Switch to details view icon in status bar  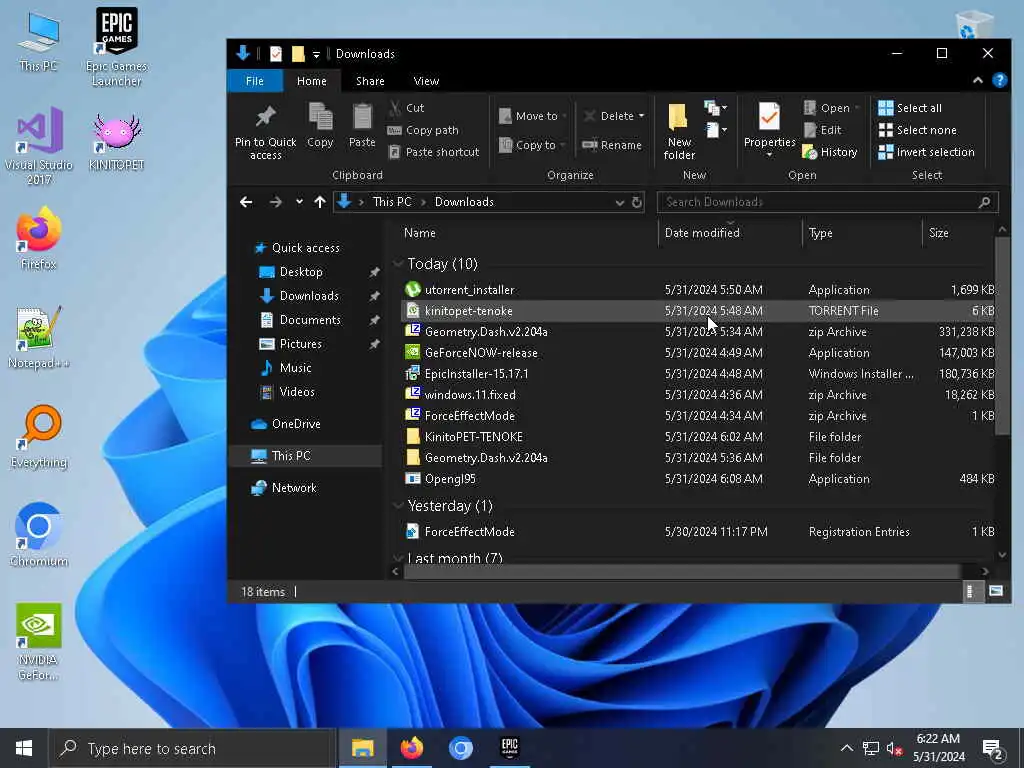point(970,592)
